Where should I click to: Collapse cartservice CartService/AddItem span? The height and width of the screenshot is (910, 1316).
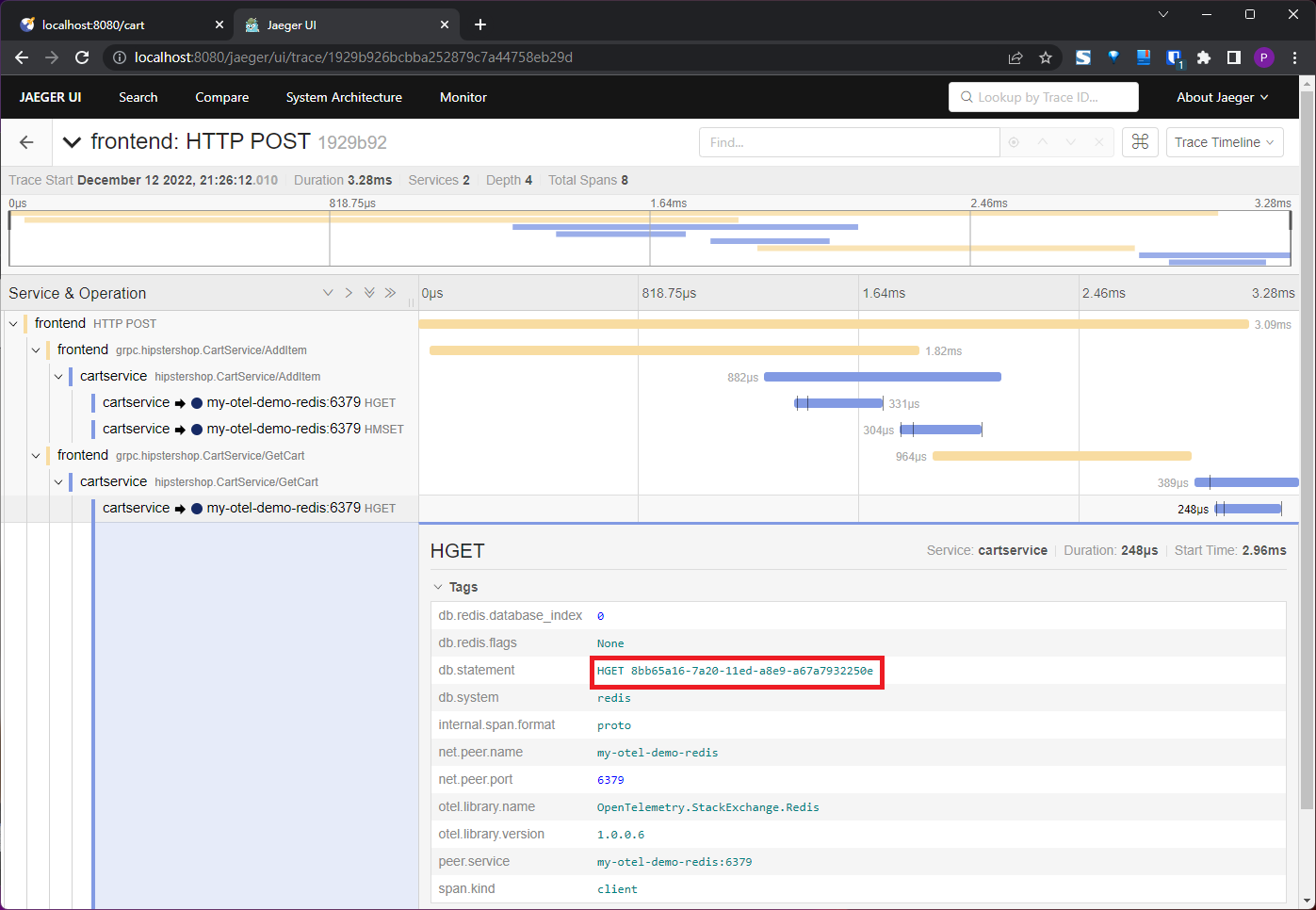pyautogui.click(x=58, y=376)
